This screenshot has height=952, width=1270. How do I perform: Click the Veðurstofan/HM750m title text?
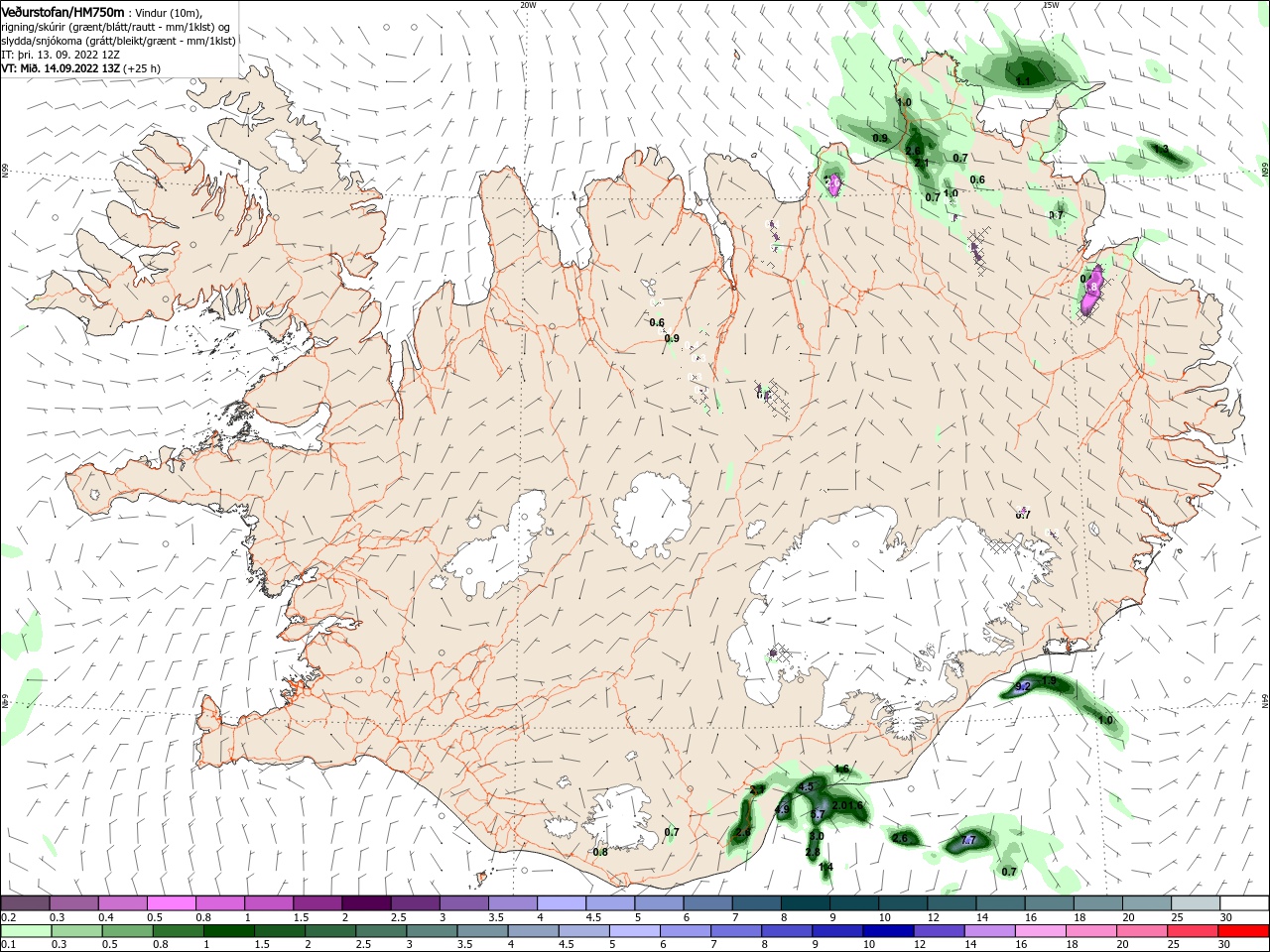tap(63, 12)
